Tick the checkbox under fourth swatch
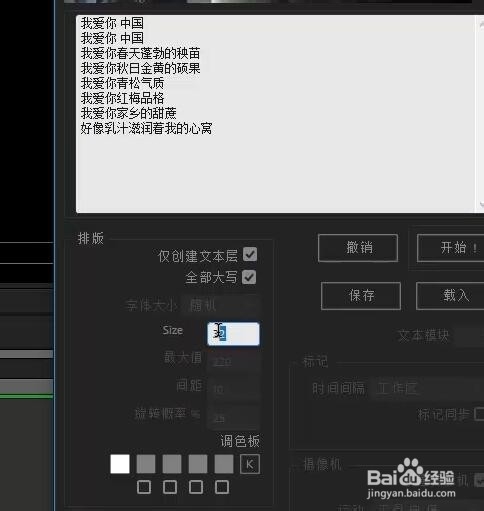This screenshot has width=484, height=511. pos(196,487)
